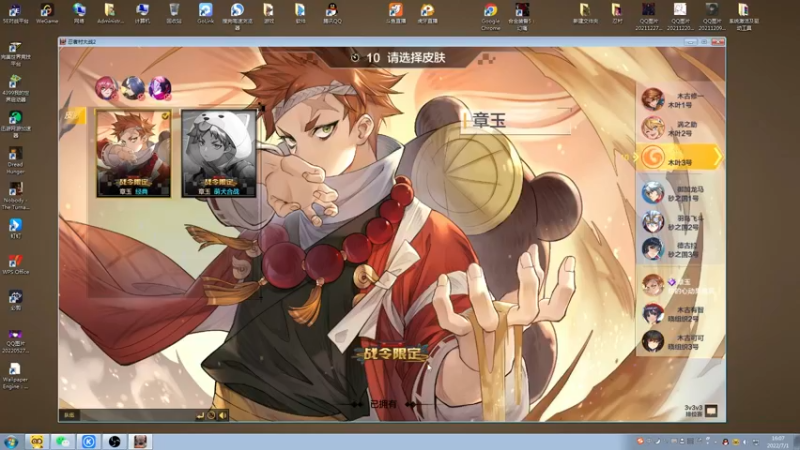Open the 回收站 recycle bin
Viewport: 800px width, 450px height.
[174, 13]
